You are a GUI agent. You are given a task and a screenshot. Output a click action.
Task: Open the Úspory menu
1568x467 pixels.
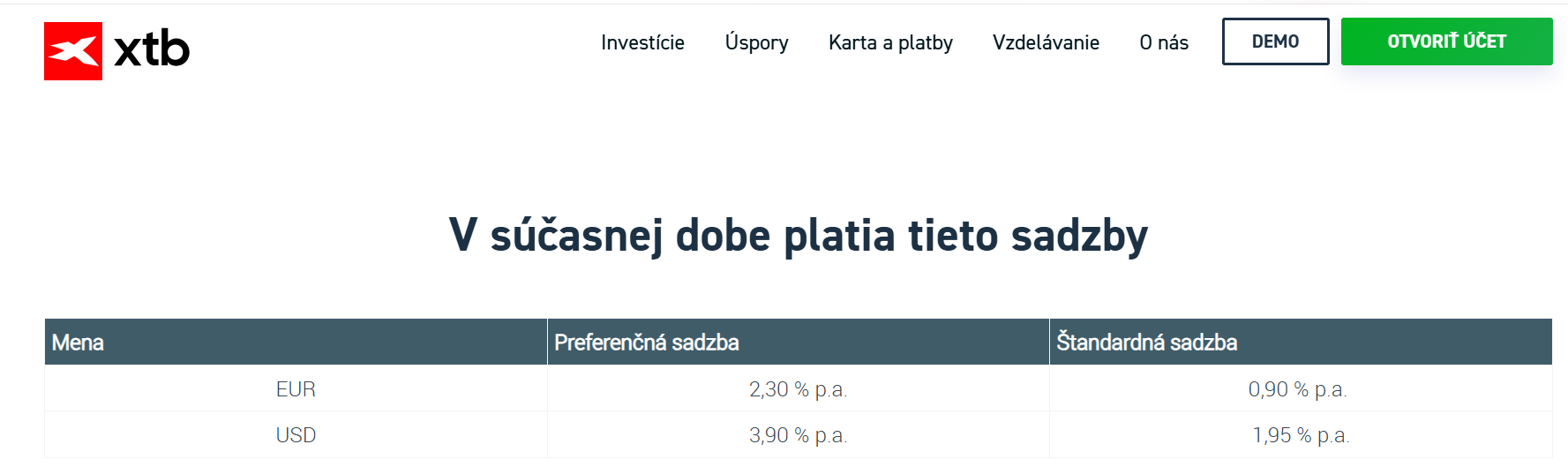[x=756, y=42]
